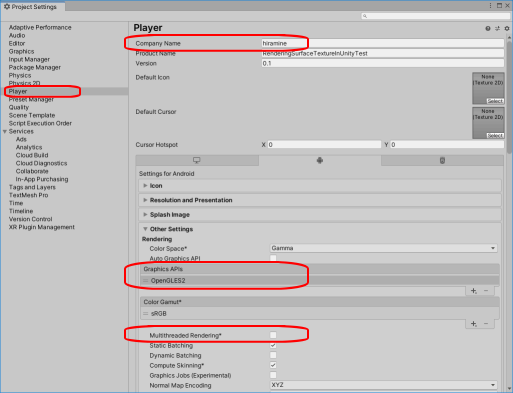Open the window's three-dot context menu
The height and width of the screenshot is (393, 513).
click(x=490, y=6)
